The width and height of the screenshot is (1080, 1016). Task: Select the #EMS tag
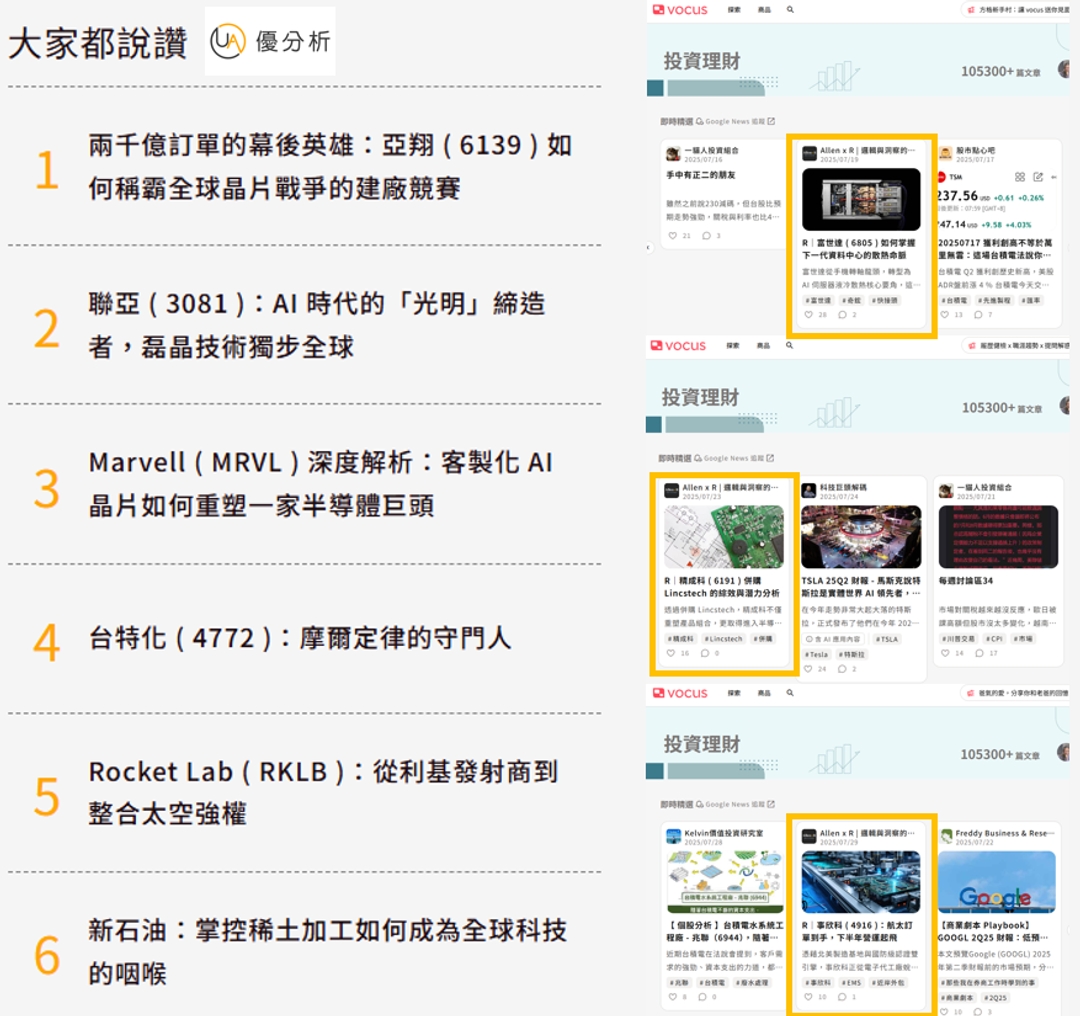coord(851,982)
